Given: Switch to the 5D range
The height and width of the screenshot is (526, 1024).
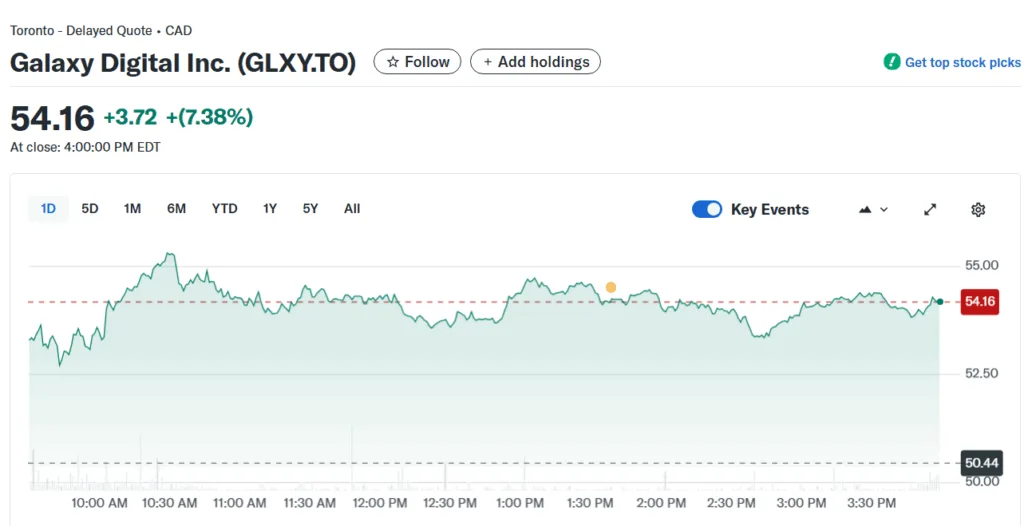Looking at the screenshot, I should coord(90,209).
